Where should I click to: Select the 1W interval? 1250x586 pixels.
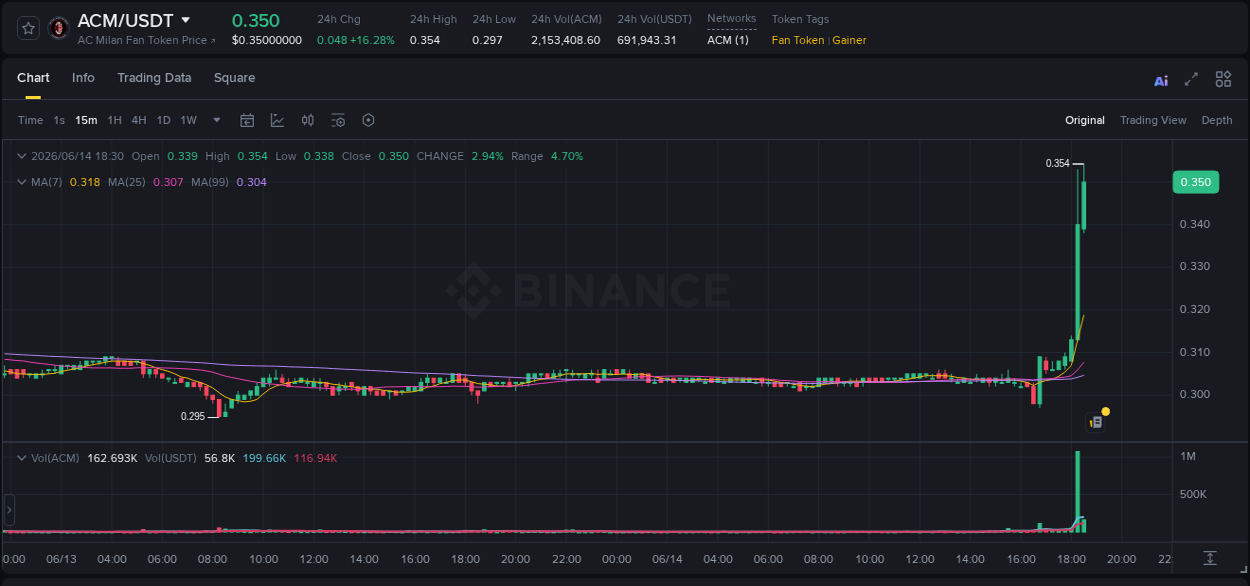pos(188,120)
